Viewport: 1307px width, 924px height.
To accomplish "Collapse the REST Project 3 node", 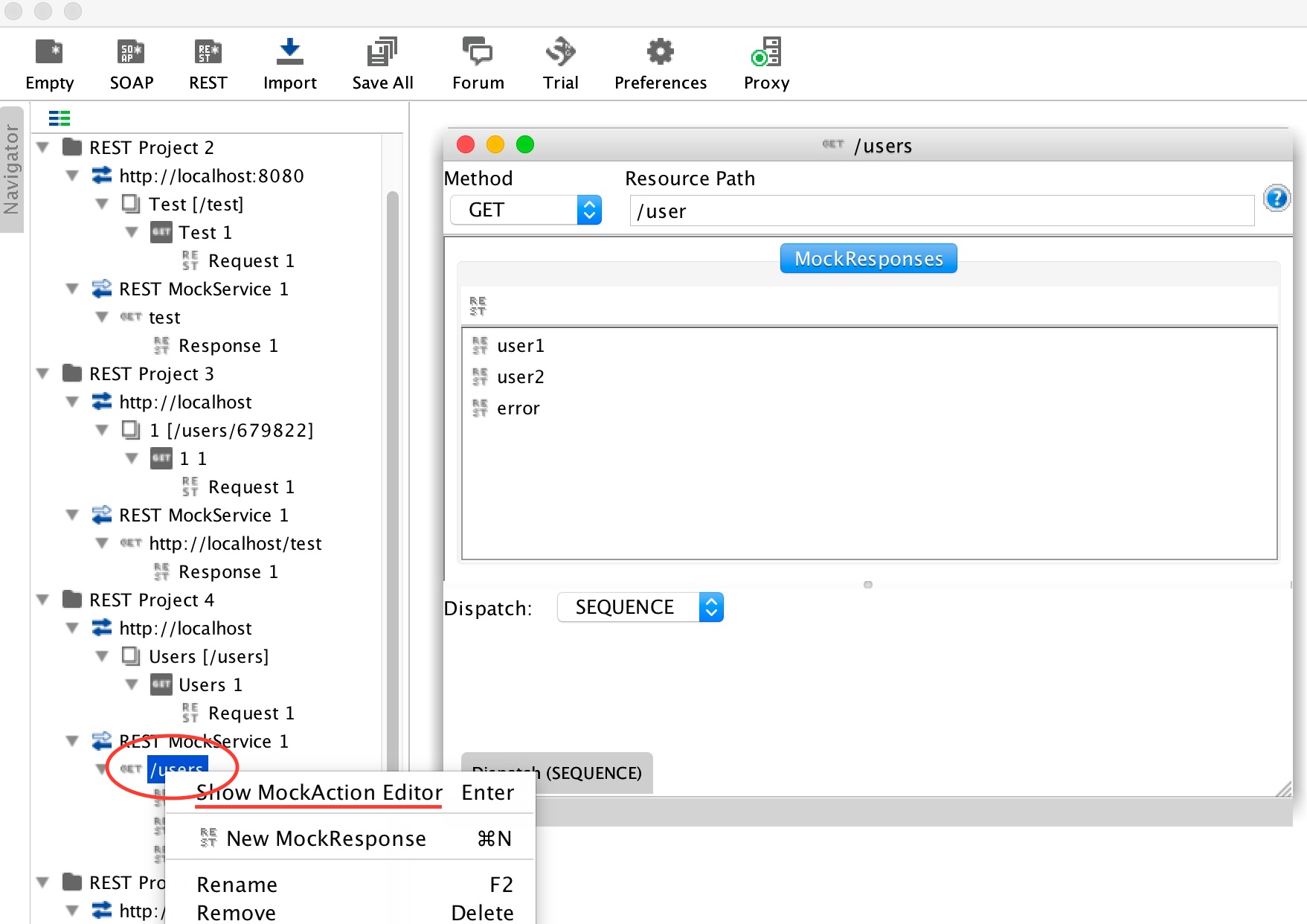I will pos(43,373).
